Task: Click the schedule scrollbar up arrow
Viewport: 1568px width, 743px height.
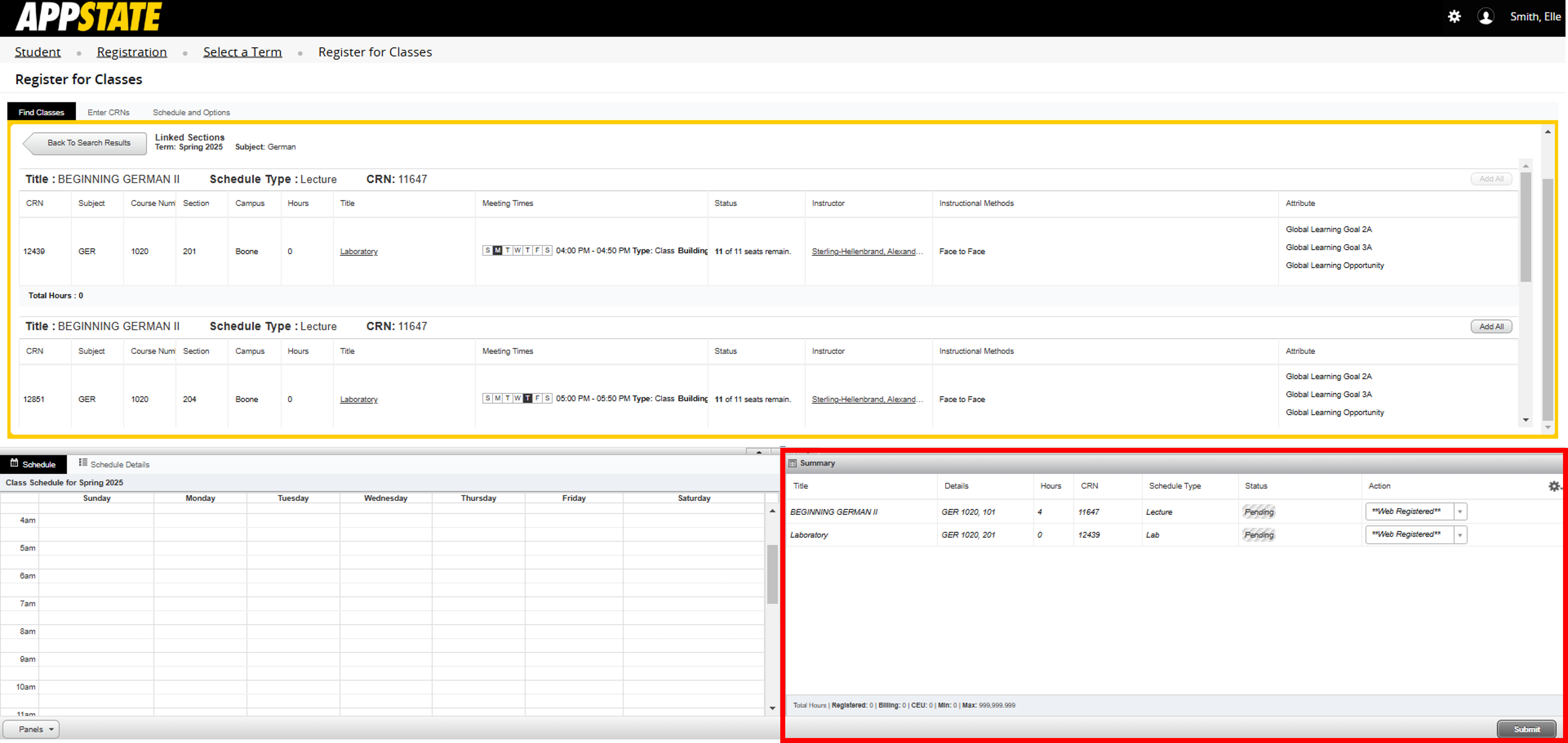Action: pos(772,511)
